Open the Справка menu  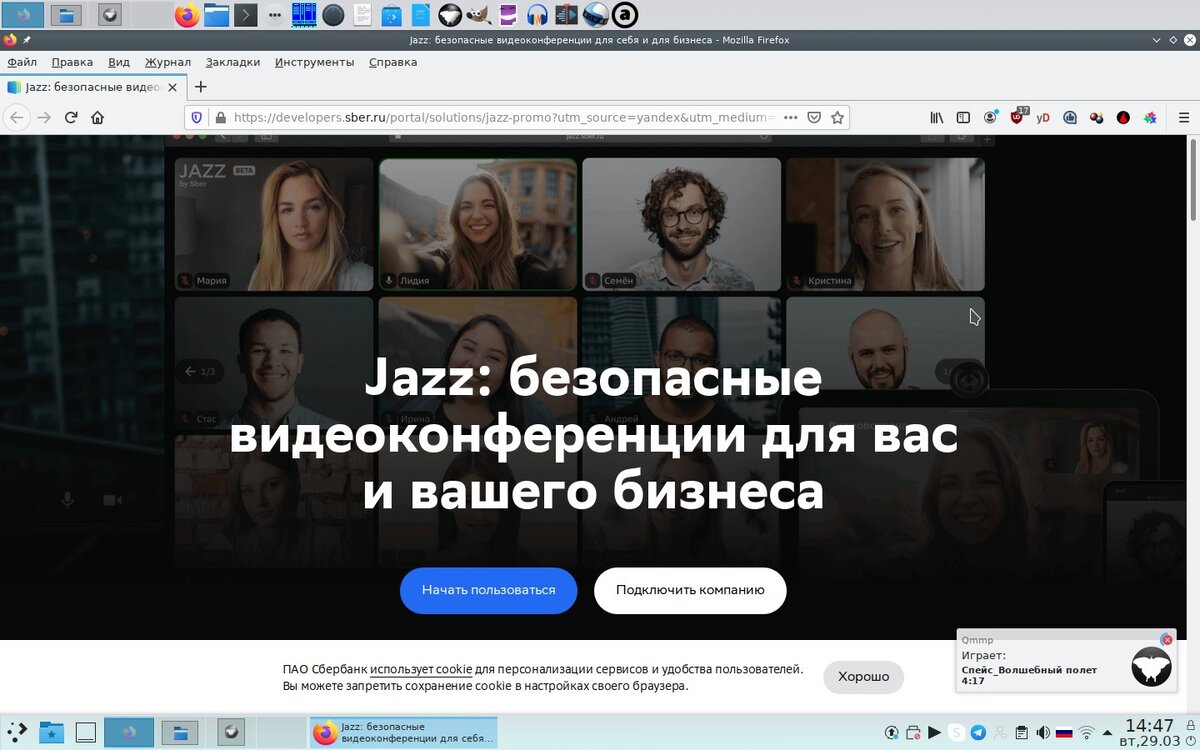pyautogui.click(x=393, y=62)
